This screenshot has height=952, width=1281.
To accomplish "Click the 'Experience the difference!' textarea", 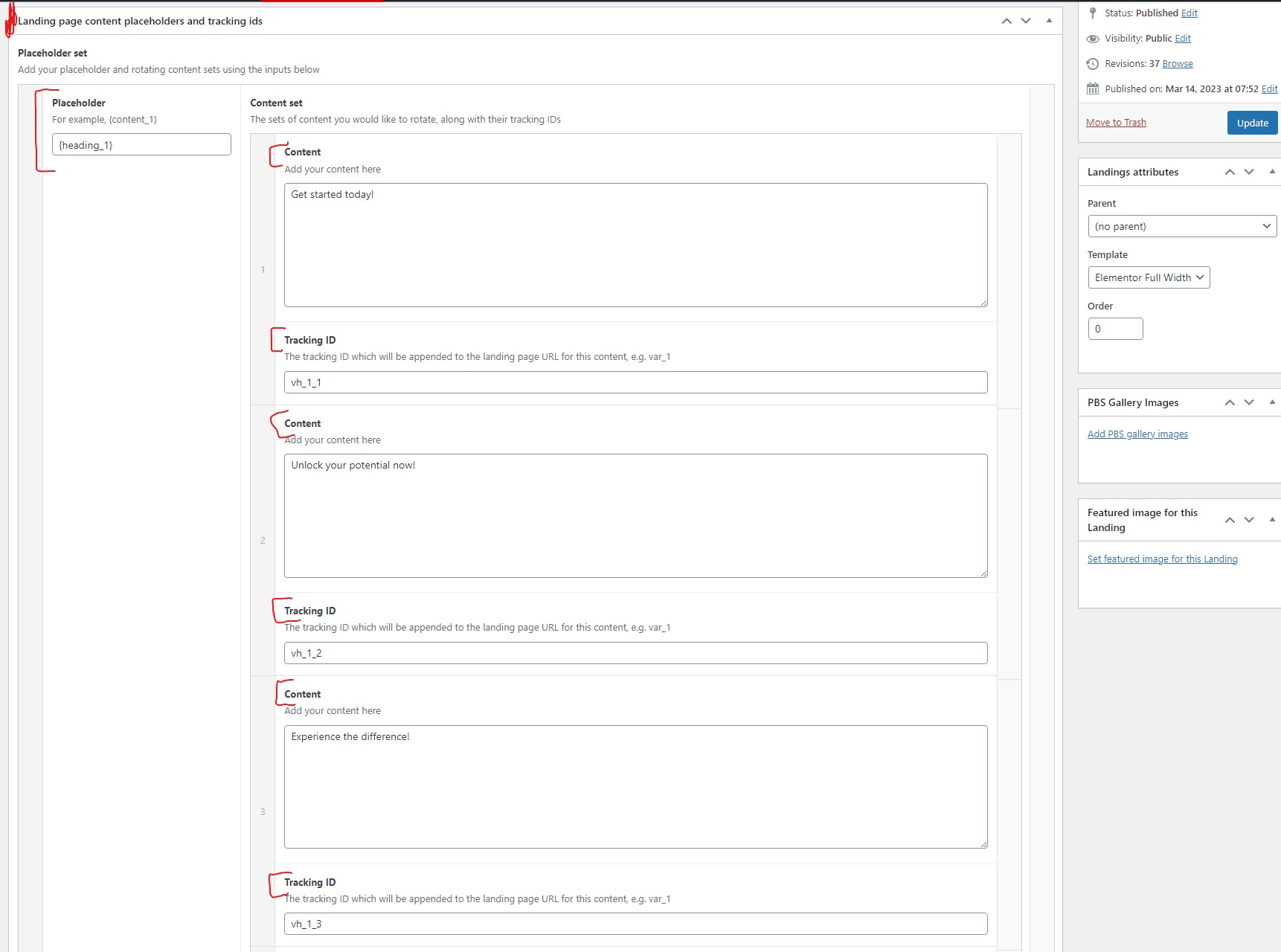I will click(636, 787).
